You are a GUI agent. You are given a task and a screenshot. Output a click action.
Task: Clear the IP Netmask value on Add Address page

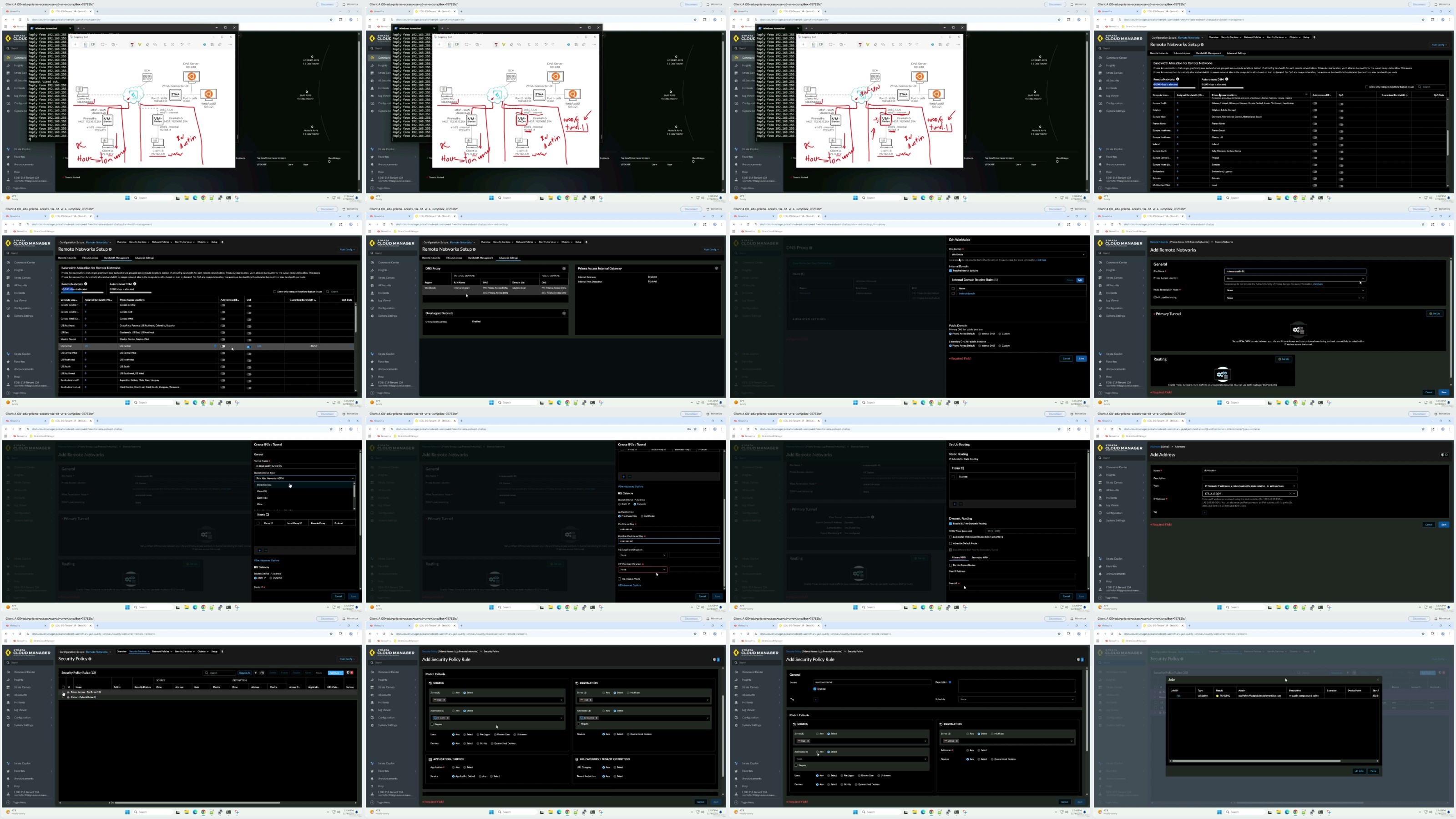pyautogui.click(x=1290, y=493)
